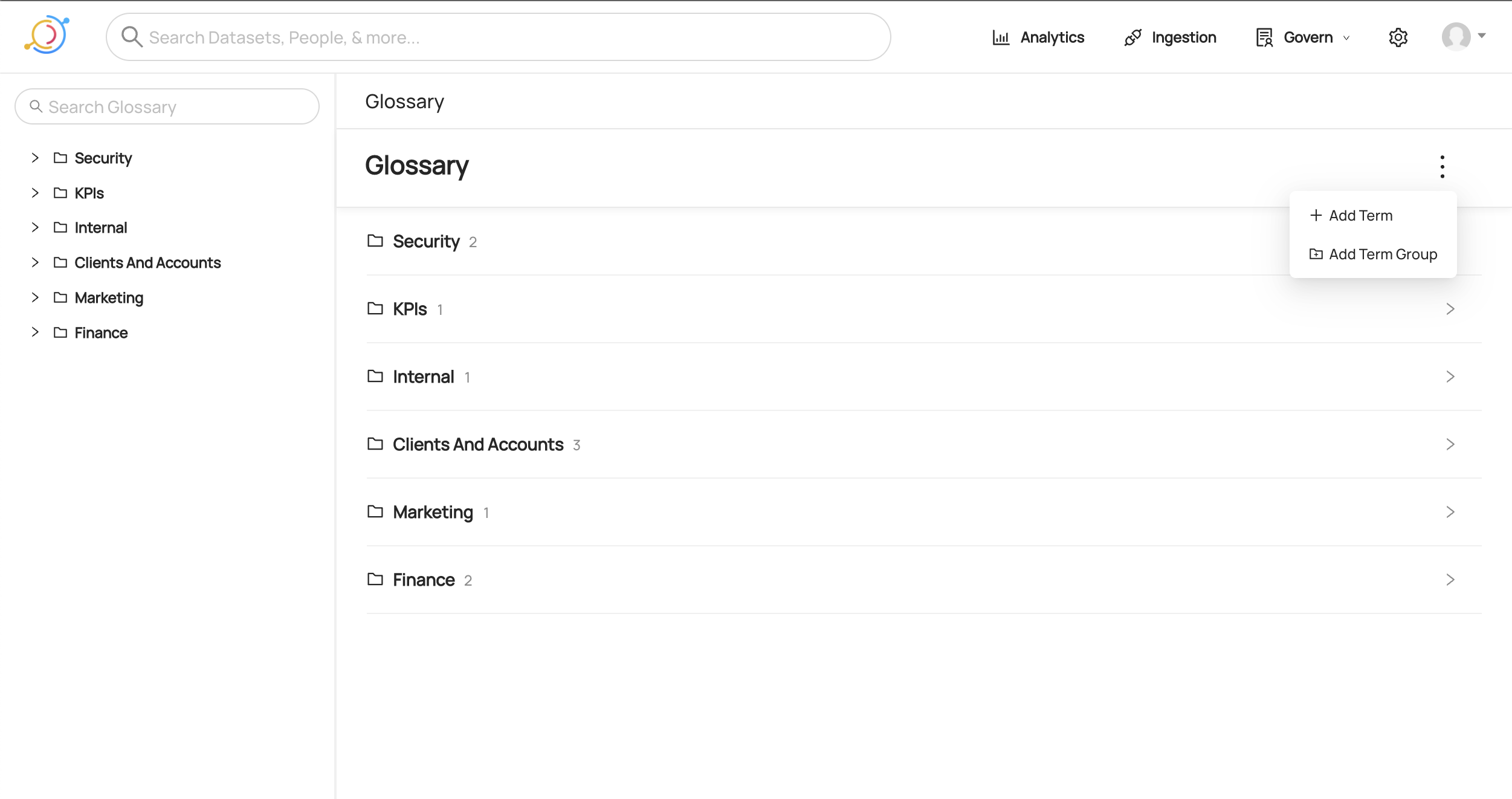Click the chevron arrow on Finance row
Screen dimensions: 1512x799
tap(1450, 580)
